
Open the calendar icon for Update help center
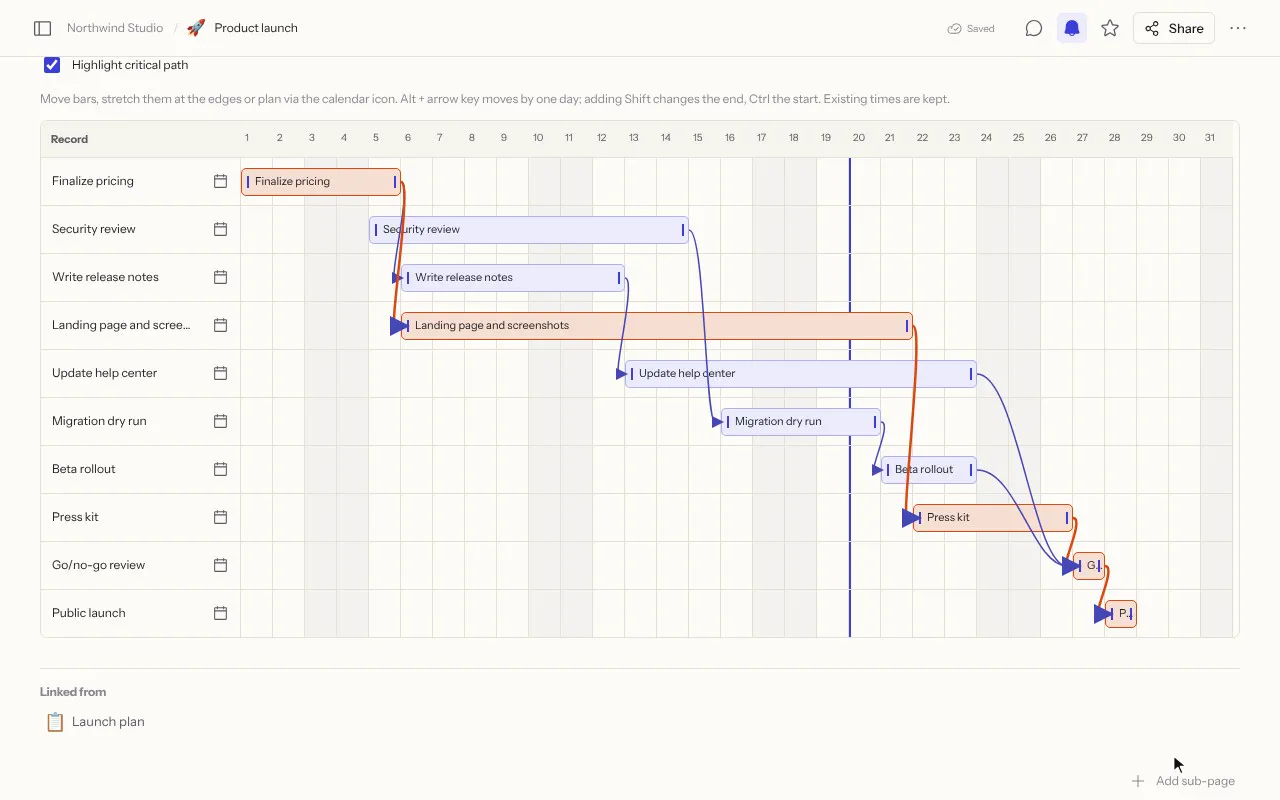click(220, 373)
